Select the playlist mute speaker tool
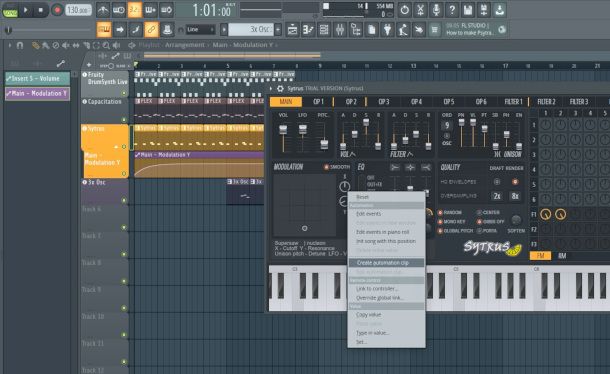 pyautogui.click(x=66, y=46)
